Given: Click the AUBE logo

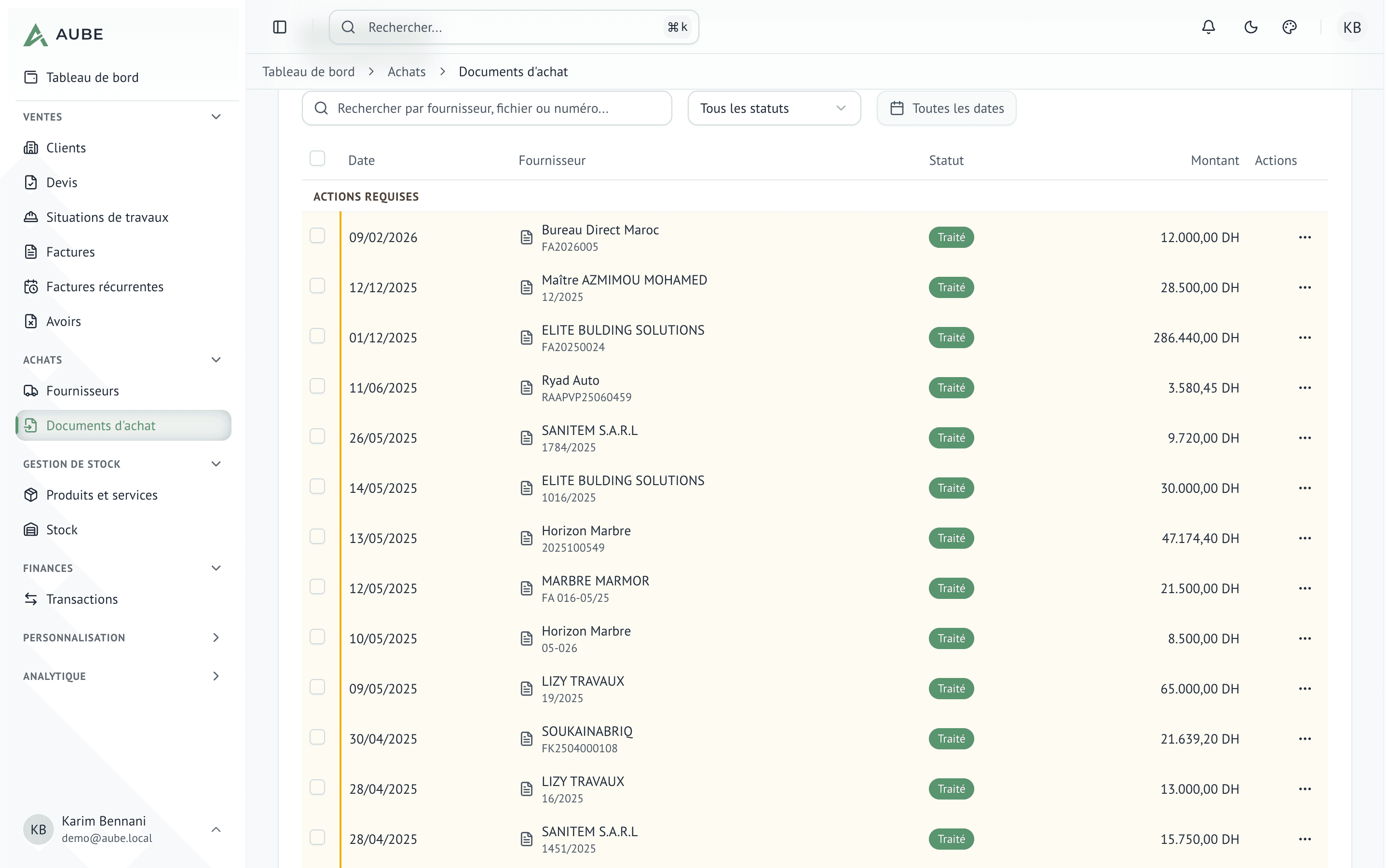Looking at the screenshot, I should (x=63, y=34).
